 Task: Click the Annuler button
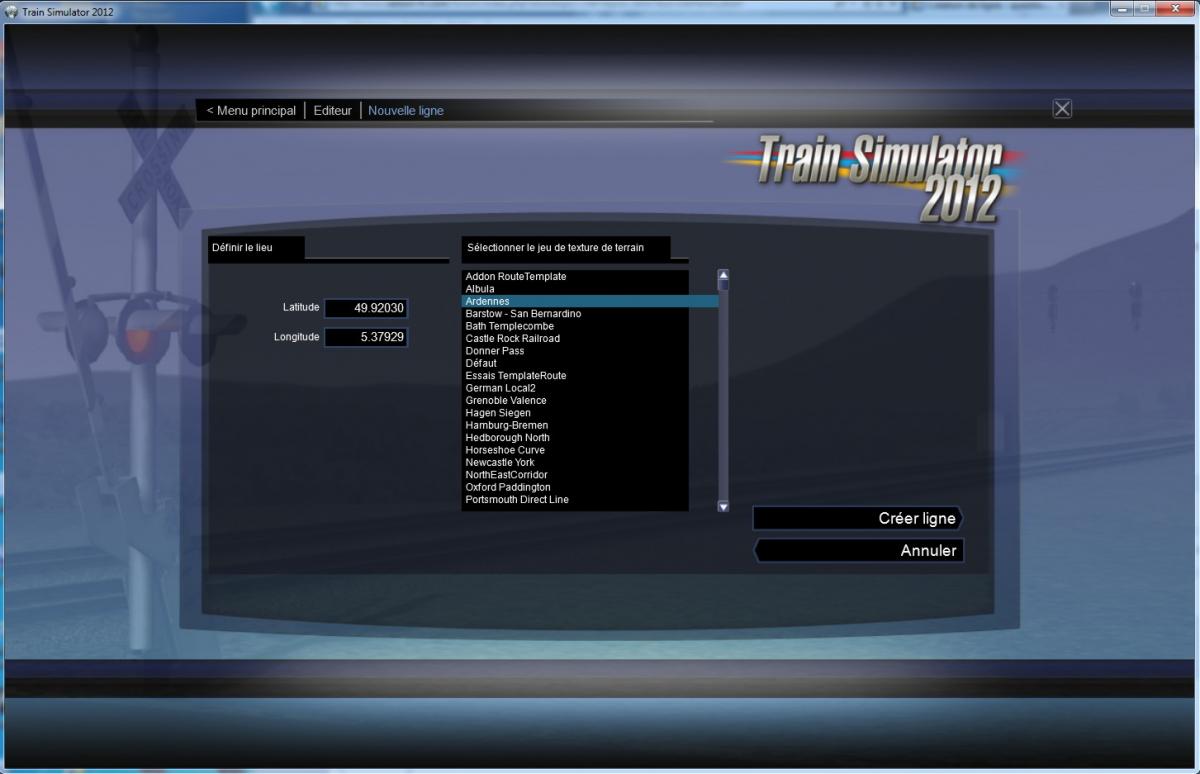(859, 550)
